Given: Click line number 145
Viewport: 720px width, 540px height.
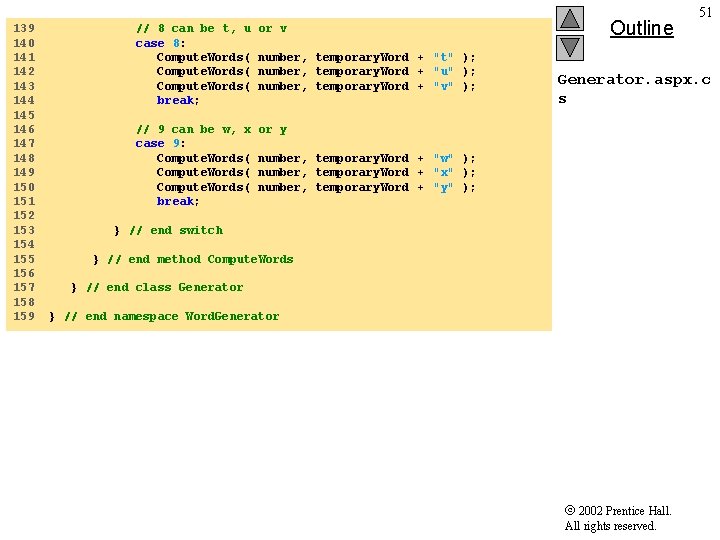Looking at the screenshot, I should coord(24,115).
